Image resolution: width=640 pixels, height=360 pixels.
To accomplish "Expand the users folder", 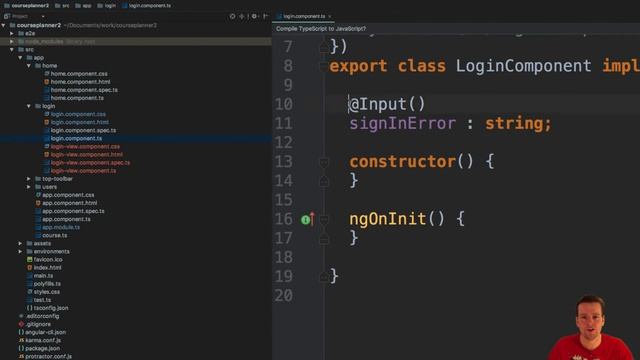I will [x=29, y=187].
